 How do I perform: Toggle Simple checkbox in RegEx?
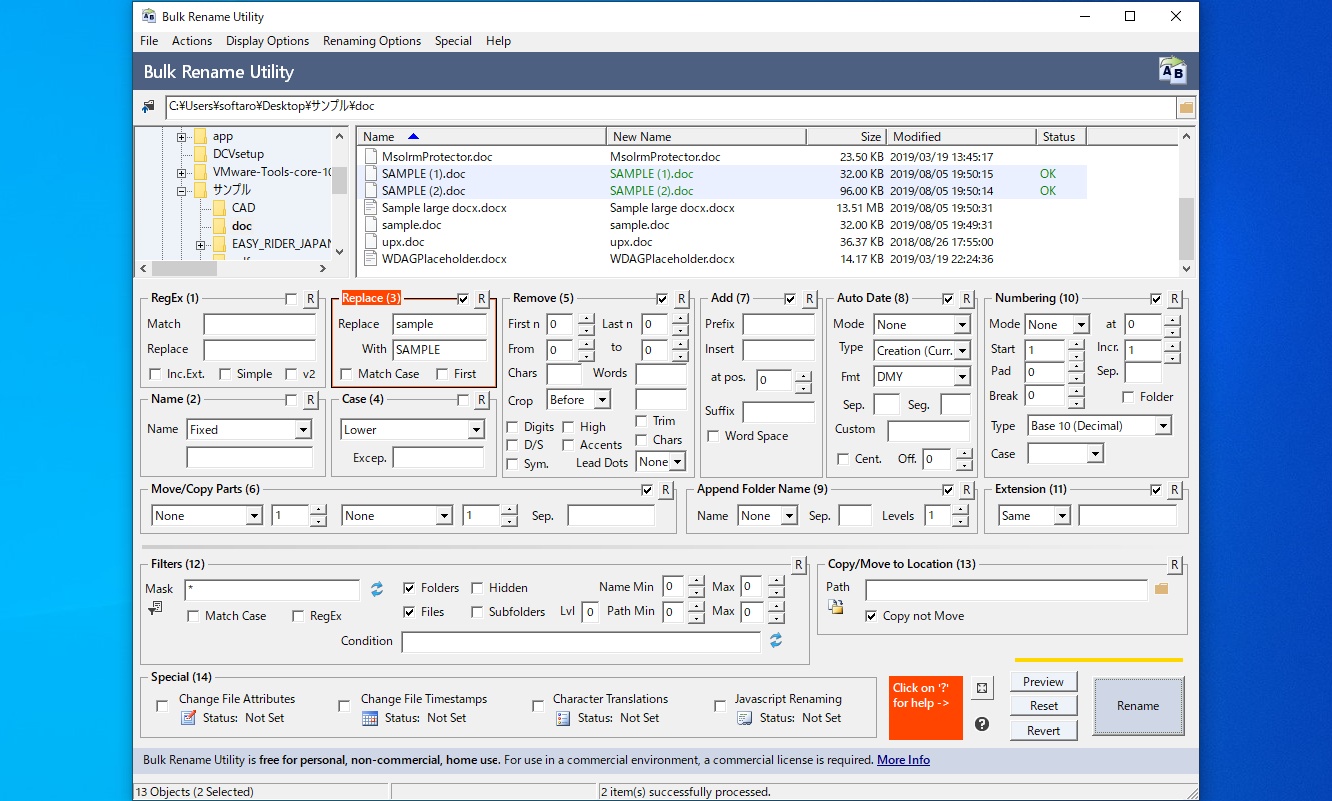click(225, 374)
